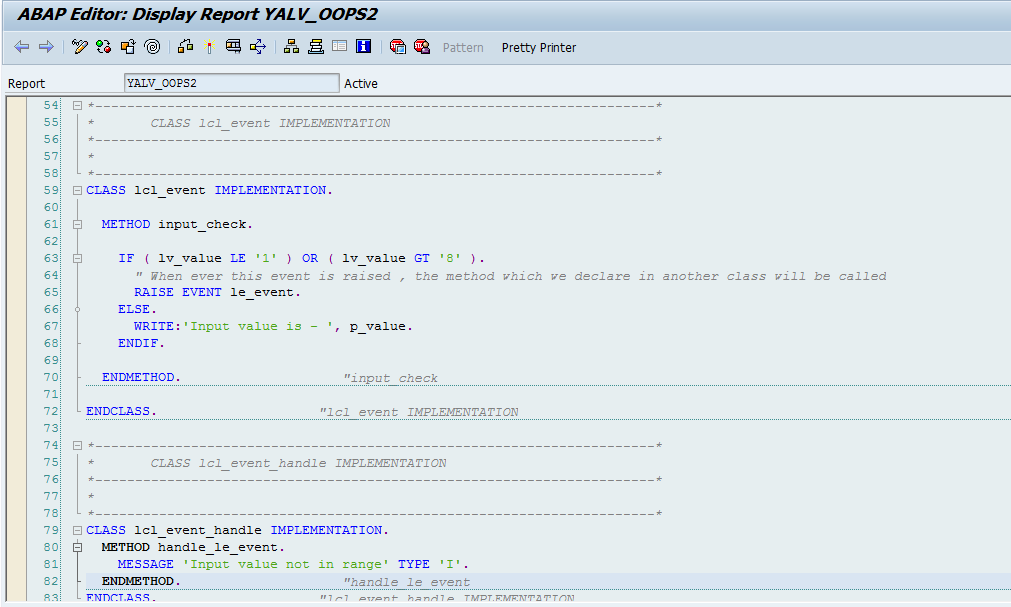Collapse the CLASS lcl_event IMPLEMENTATION block

pos(77,190)
